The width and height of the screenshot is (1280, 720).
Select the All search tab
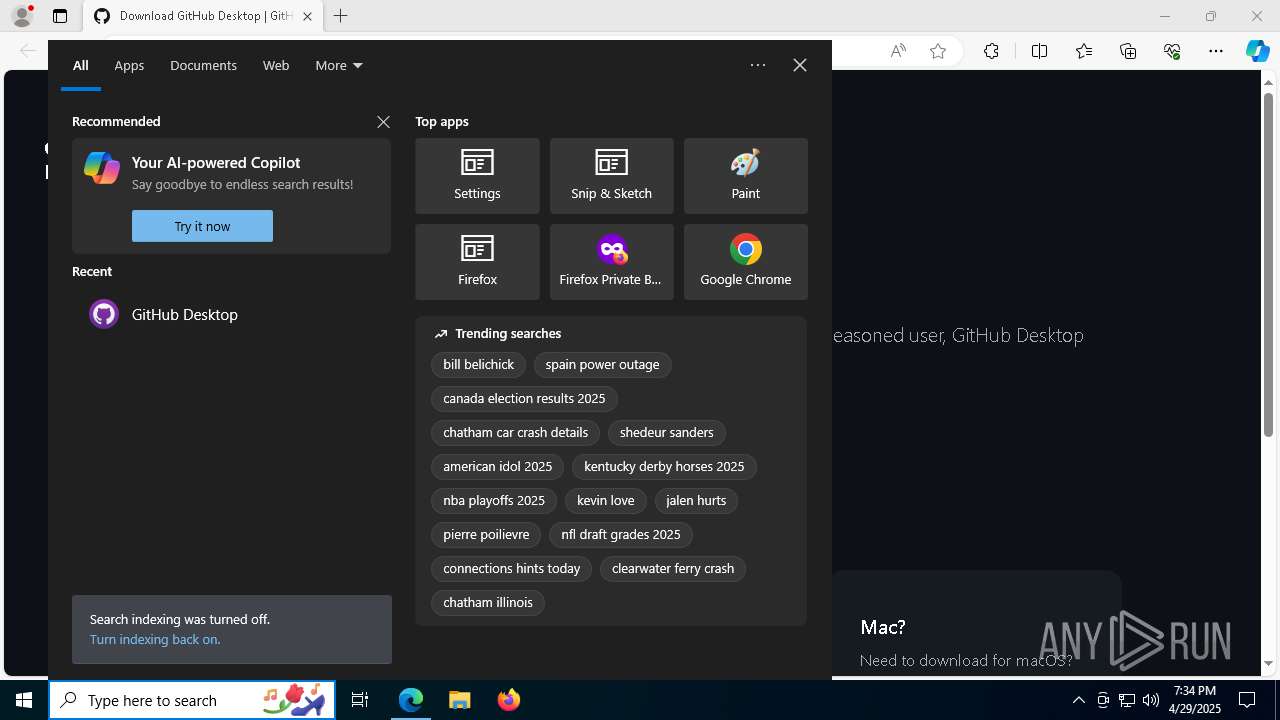(x=81, y=65)
